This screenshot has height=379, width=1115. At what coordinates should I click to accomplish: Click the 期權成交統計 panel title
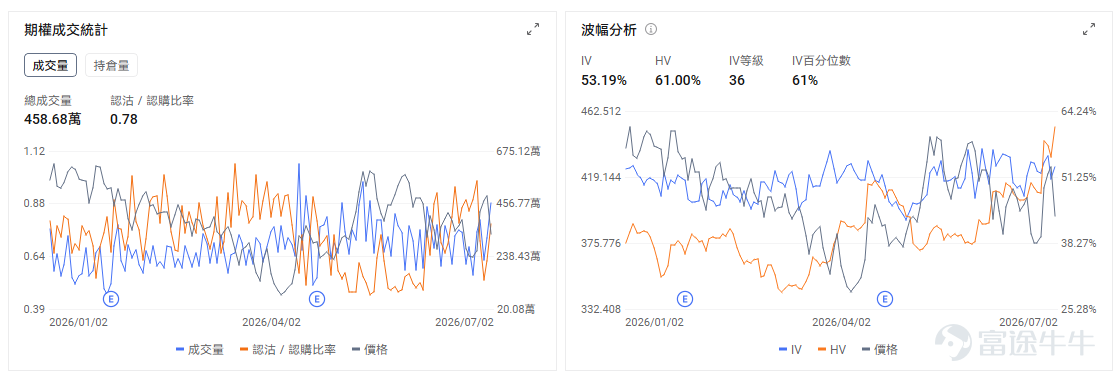66,30
